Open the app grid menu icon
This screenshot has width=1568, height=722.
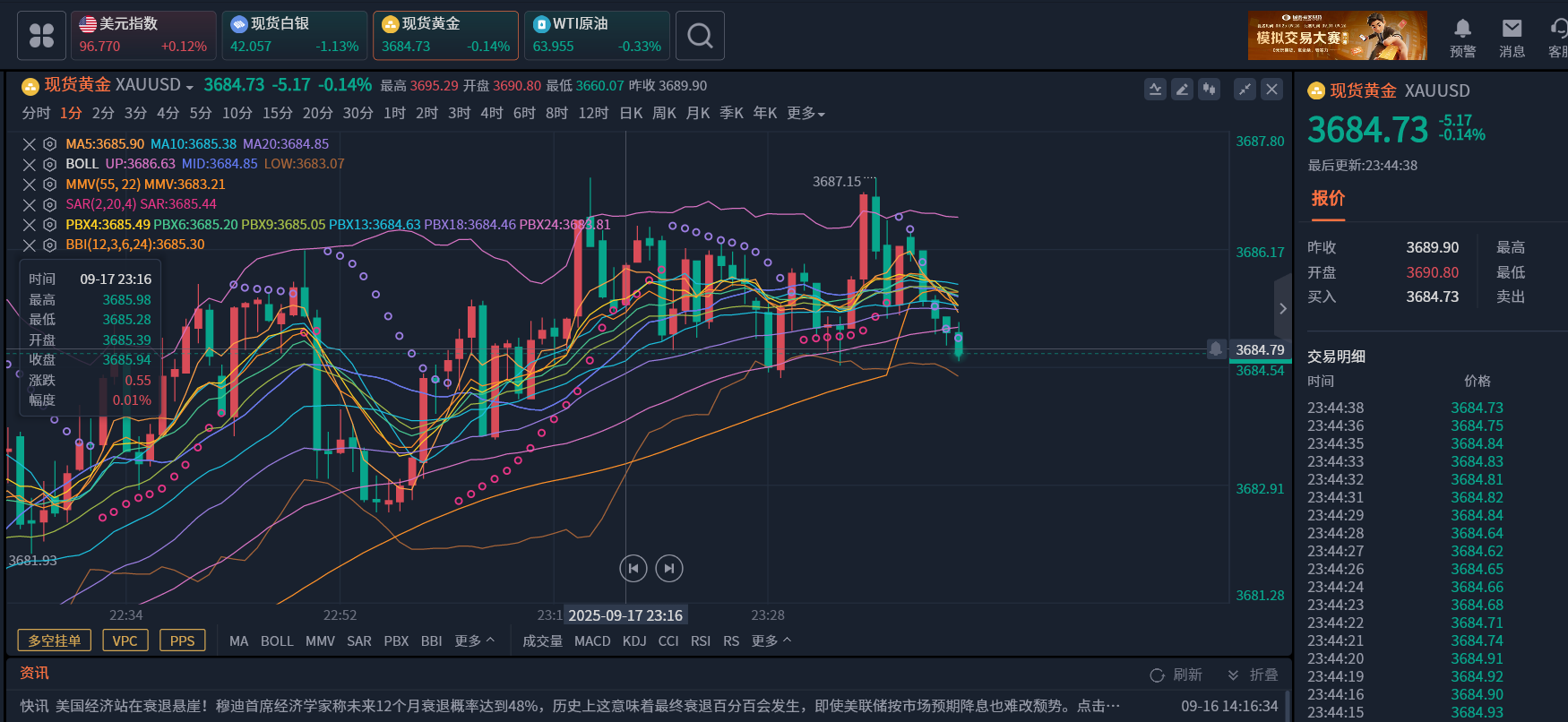pos(41,36)
